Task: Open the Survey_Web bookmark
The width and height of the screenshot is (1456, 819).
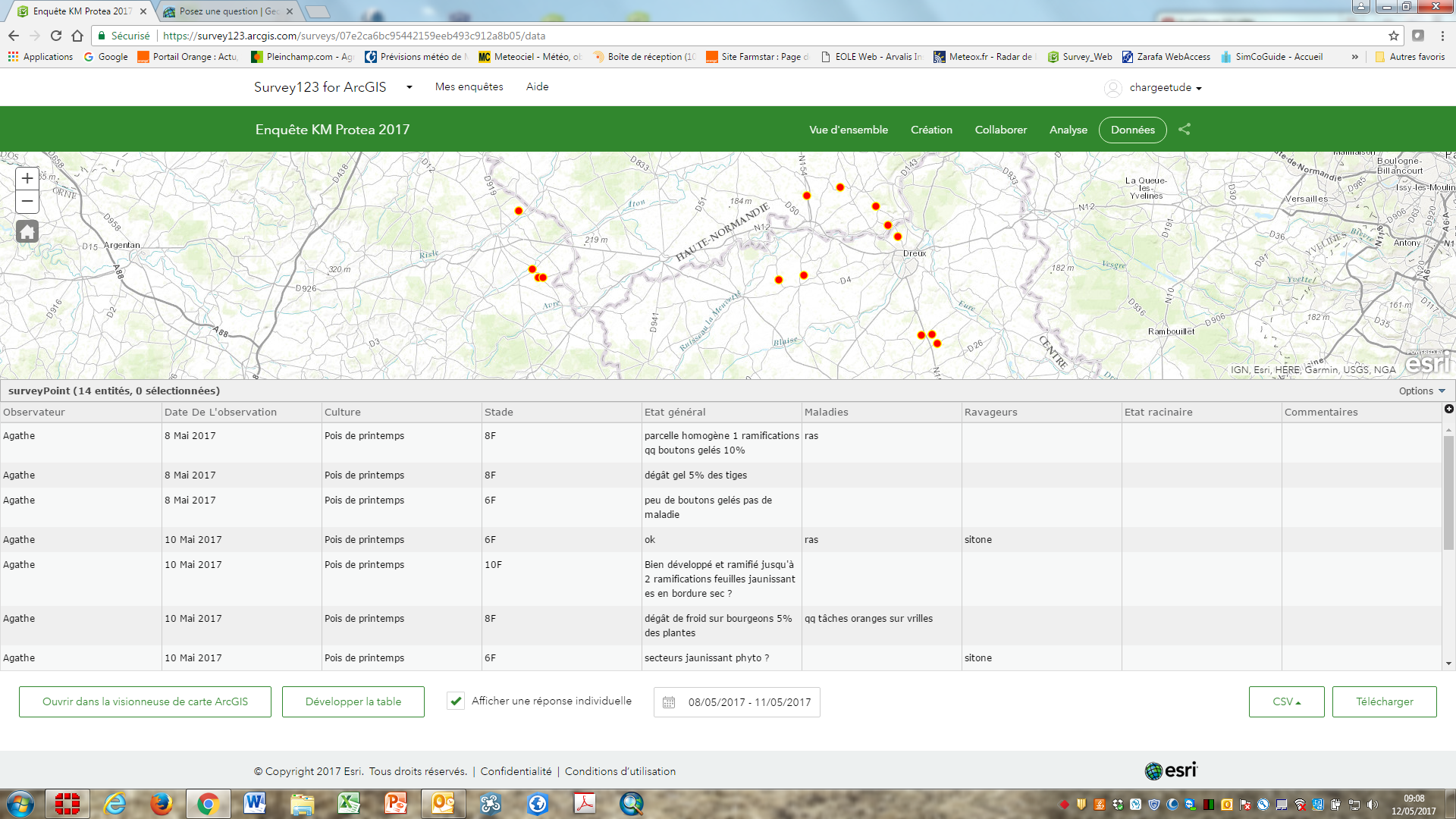Action: (1080, 57)
